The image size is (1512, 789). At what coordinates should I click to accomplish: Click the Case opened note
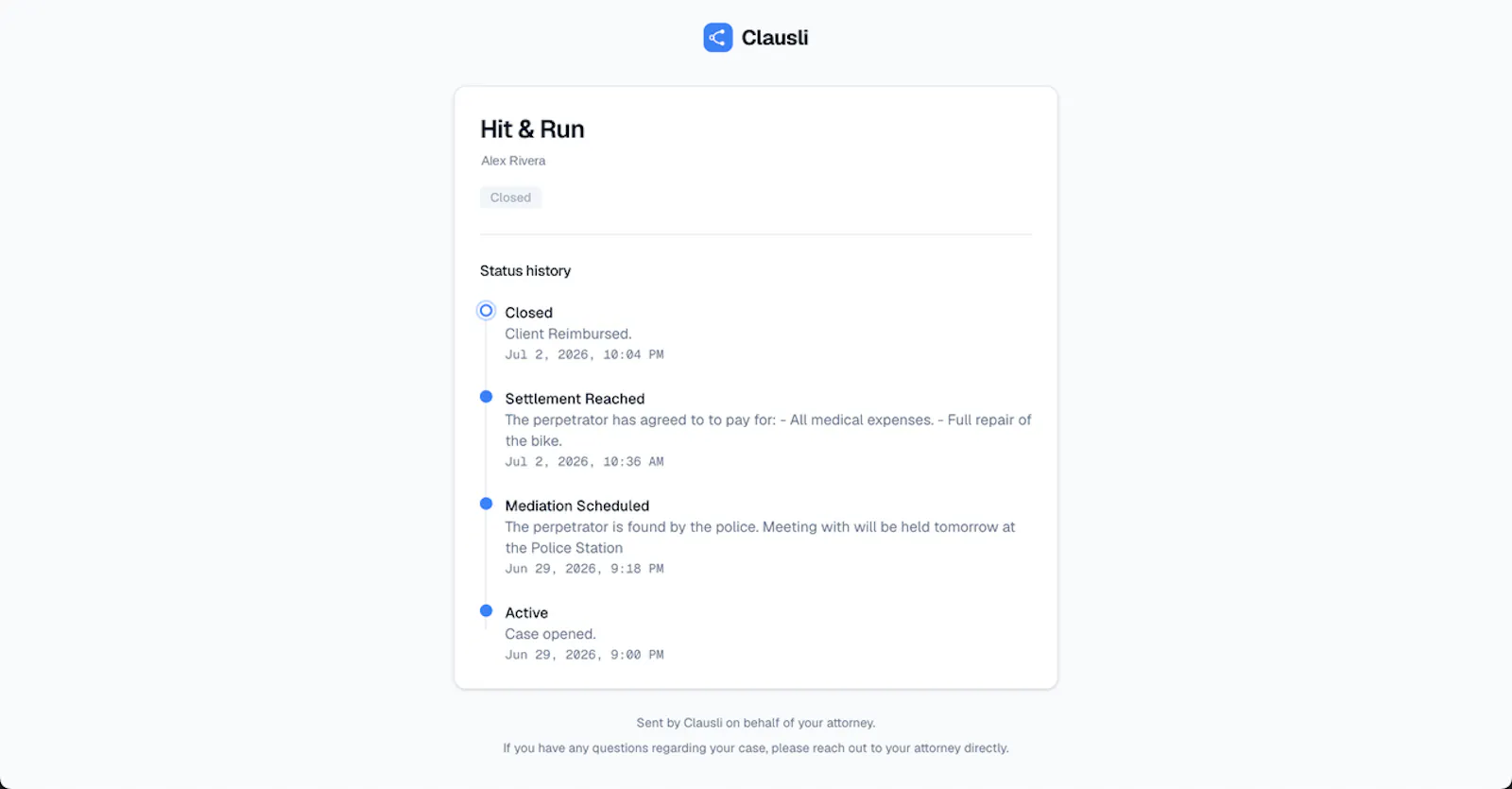(x=550, y=634)
